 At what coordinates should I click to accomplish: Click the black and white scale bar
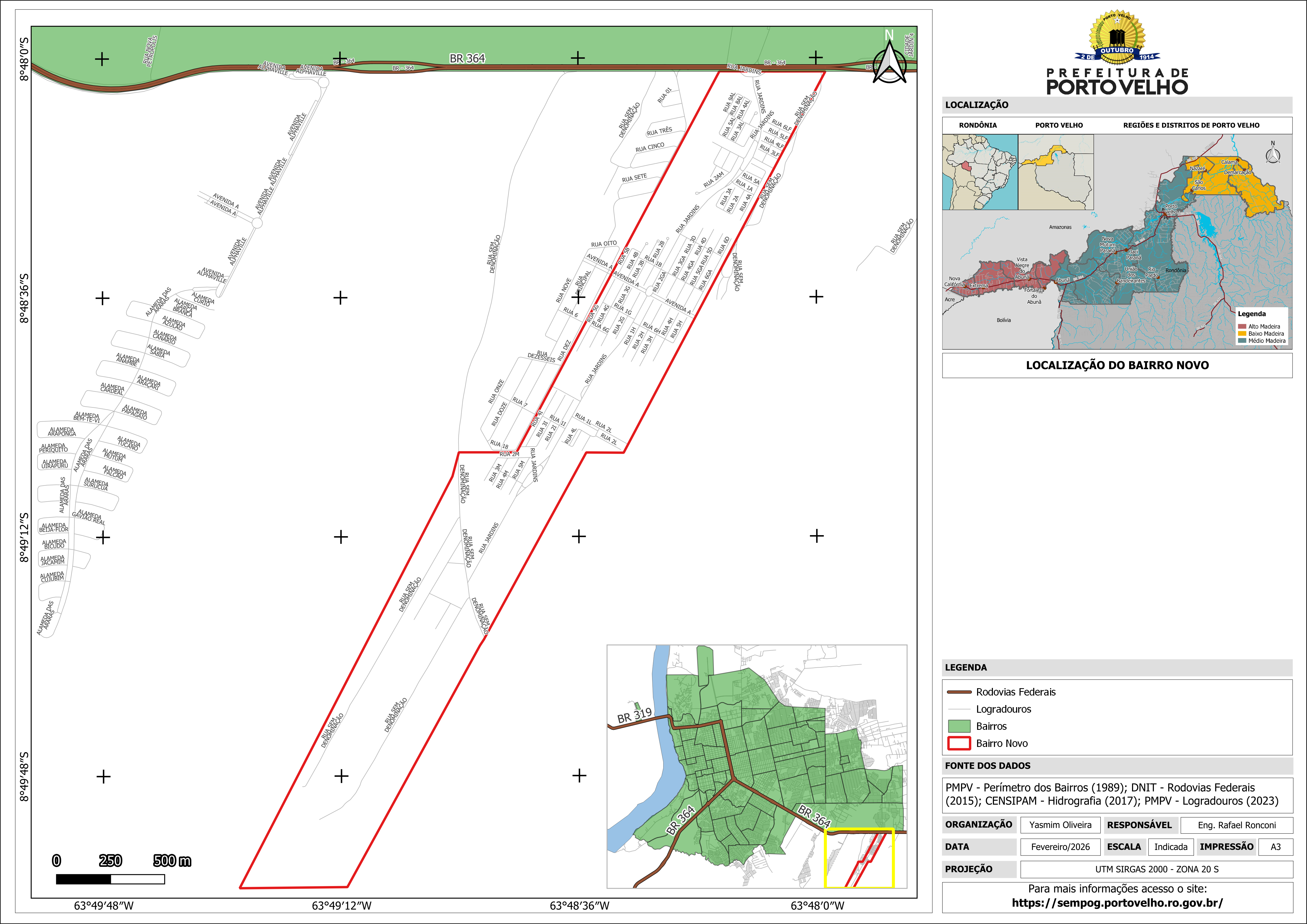coord(110,879)
